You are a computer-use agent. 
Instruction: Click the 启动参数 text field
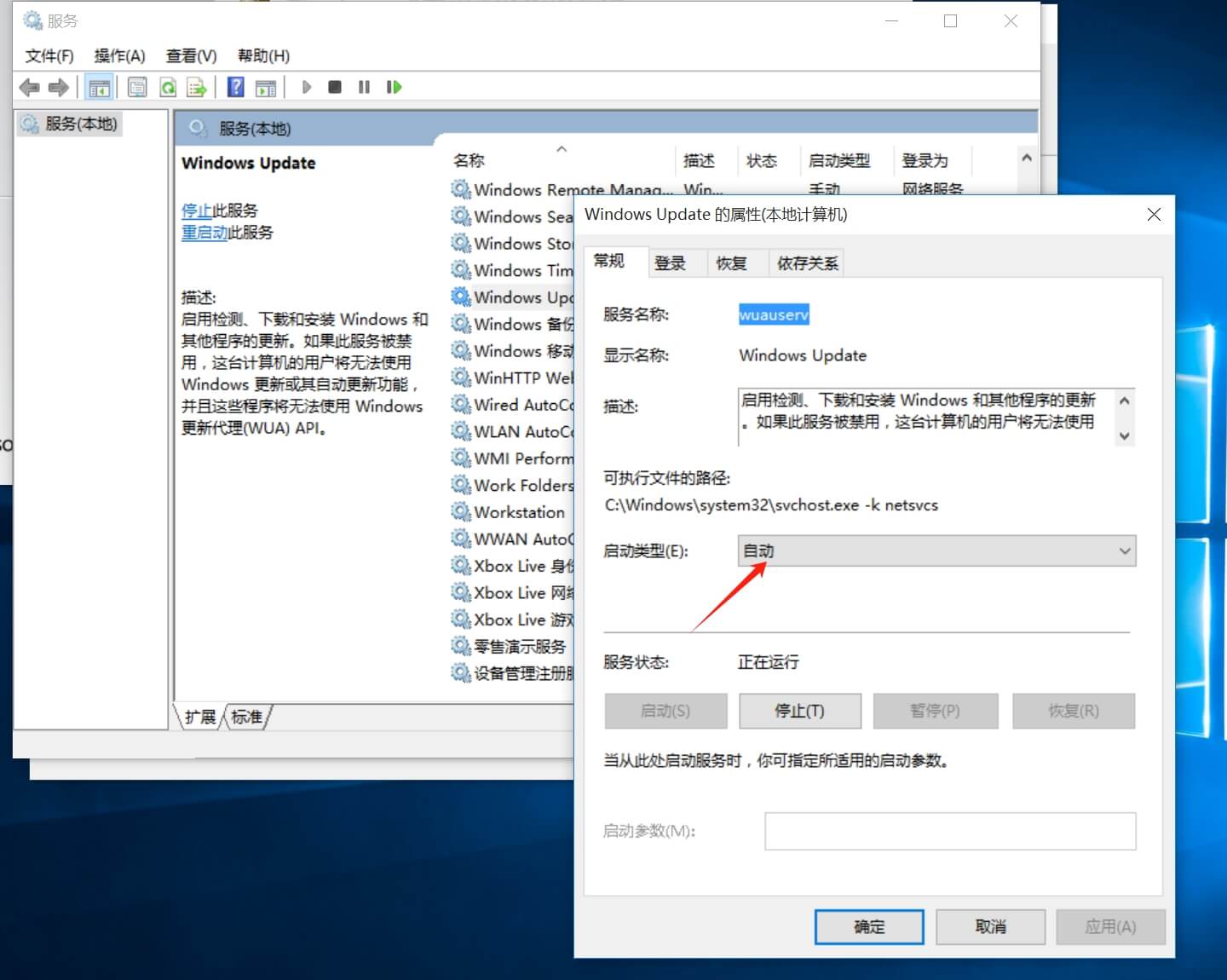click(950, 831)
